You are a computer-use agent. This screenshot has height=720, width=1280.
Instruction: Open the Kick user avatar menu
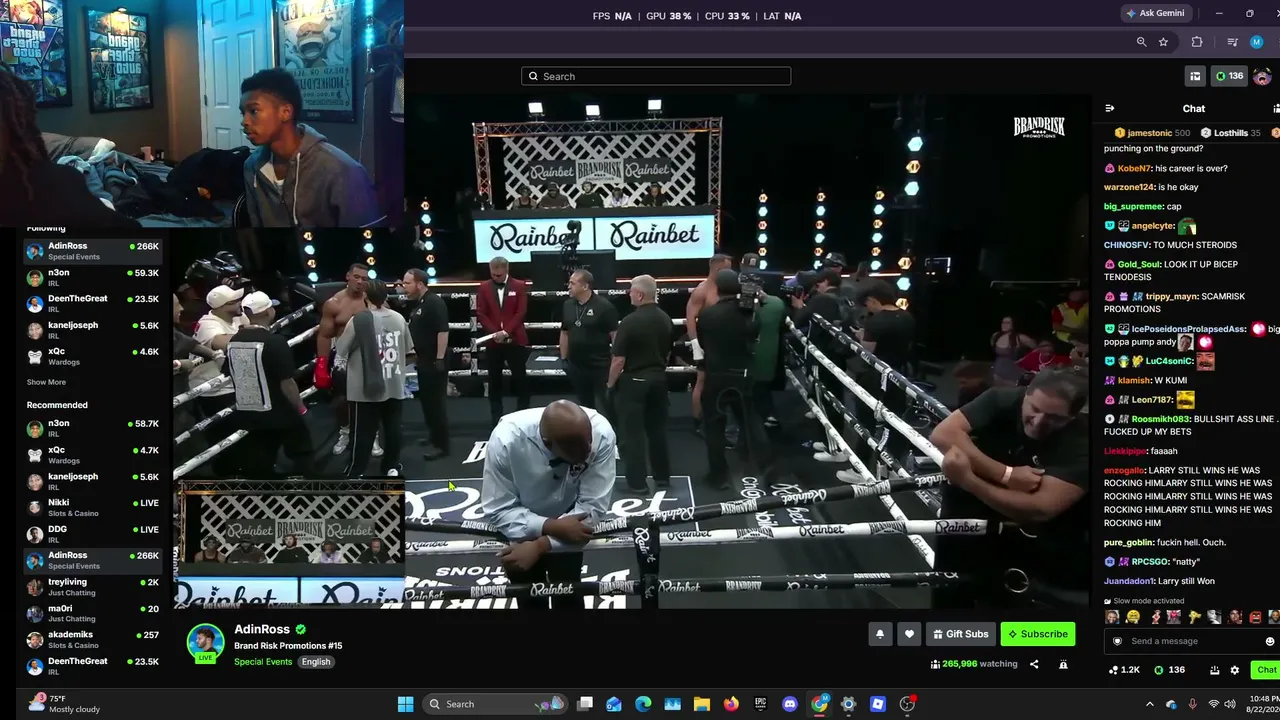(1262, 76)
